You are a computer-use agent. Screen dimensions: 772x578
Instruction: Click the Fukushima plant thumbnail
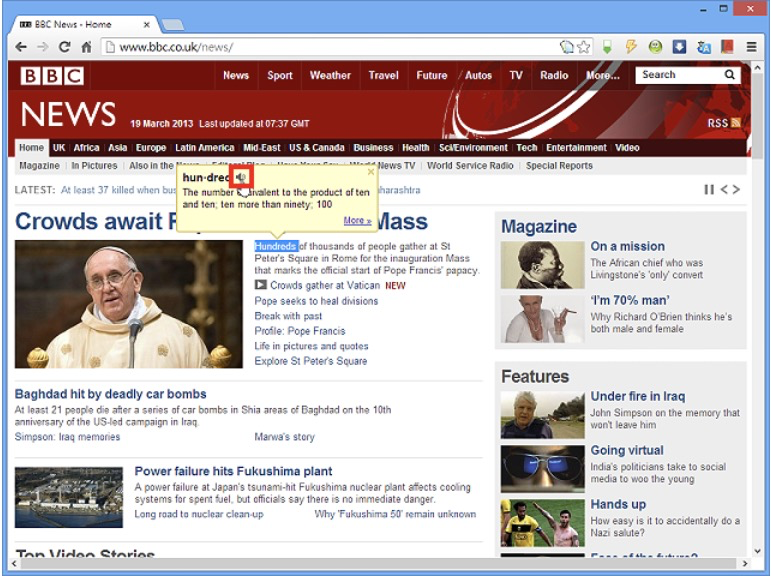[x=68, y=497]
